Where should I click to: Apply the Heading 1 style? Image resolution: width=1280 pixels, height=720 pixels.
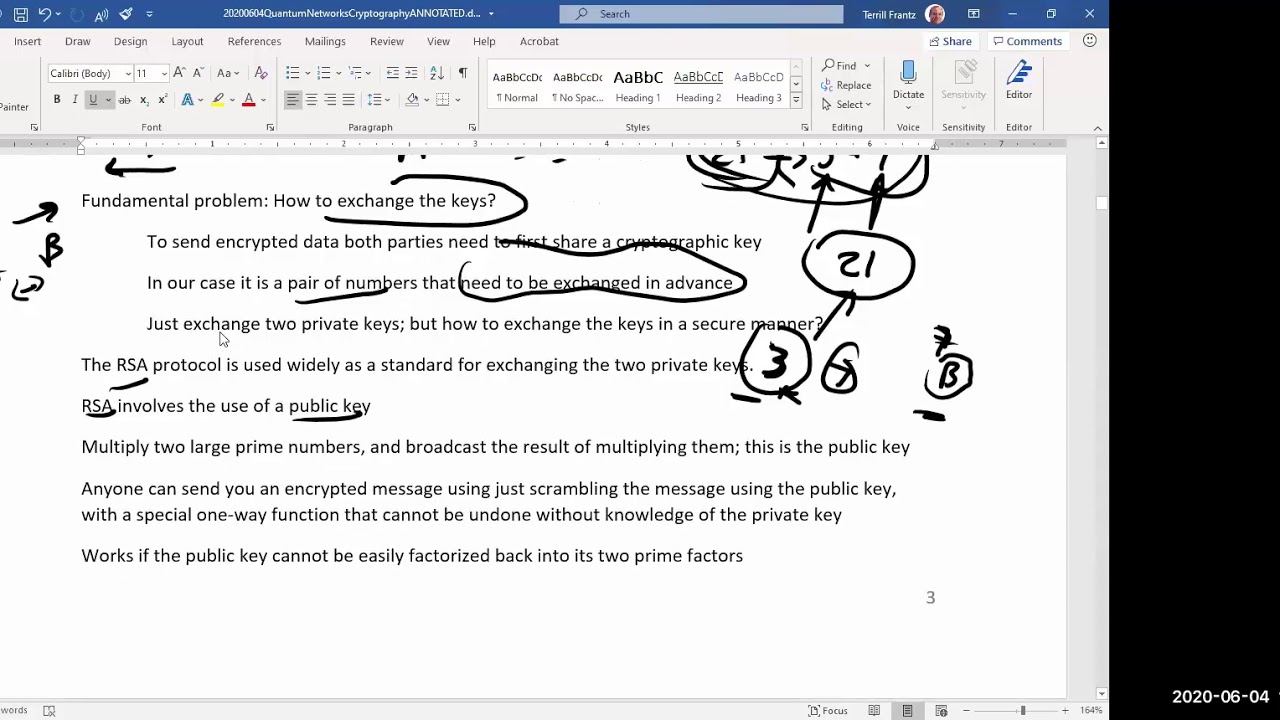(638, 86)
